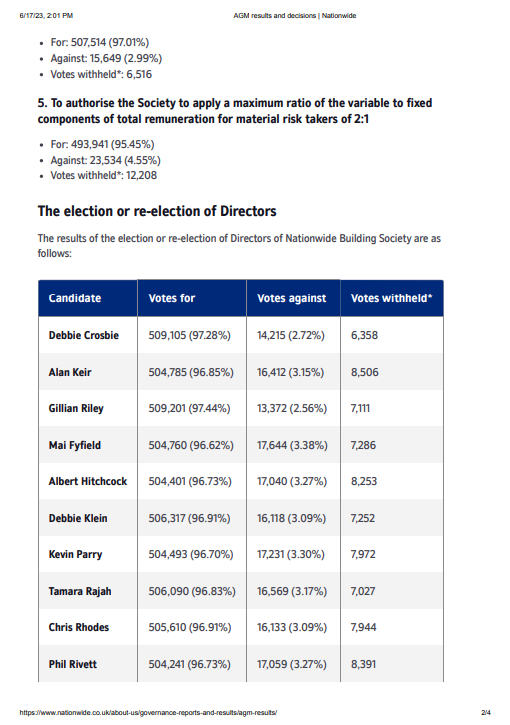Click Kevin Parry's name
This screenshot has height=725, width=510.
75,554
